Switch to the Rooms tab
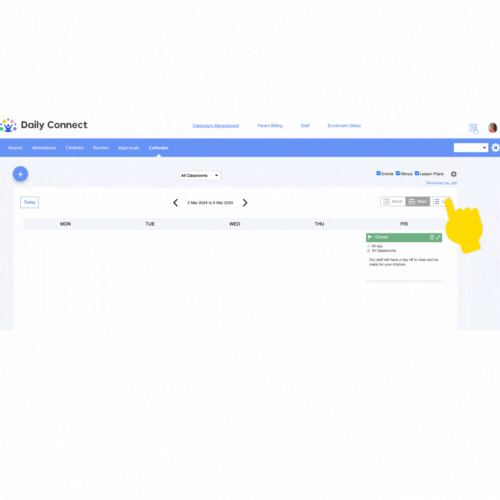The image size is (500, 500). click(x=15, y=148)
